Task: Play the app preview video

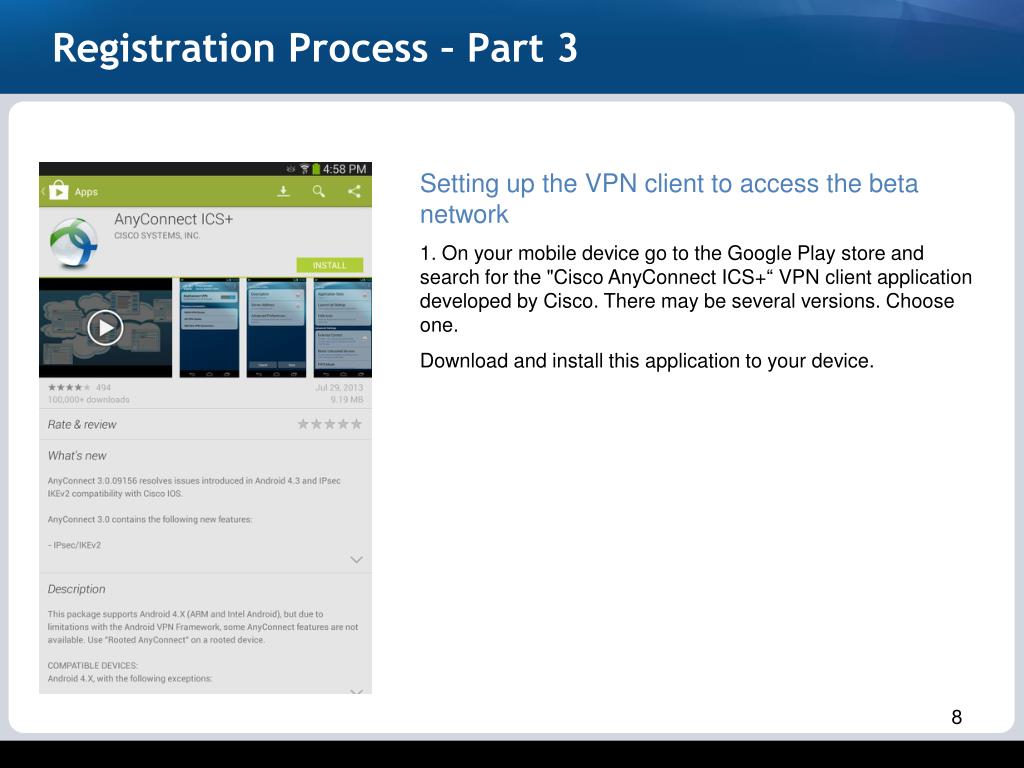Action: click(x=105, y=328)
